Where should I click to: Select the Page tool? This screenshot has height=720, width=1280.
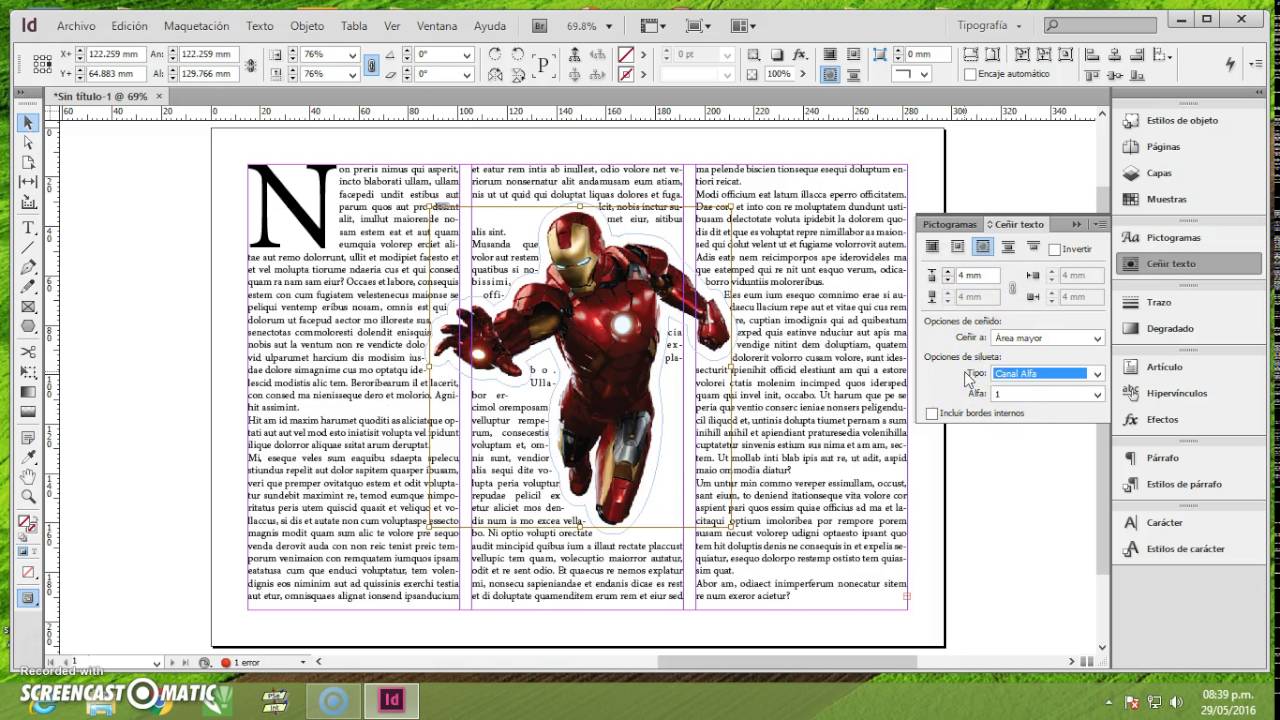pyautogui.click(x=28, y=162)
